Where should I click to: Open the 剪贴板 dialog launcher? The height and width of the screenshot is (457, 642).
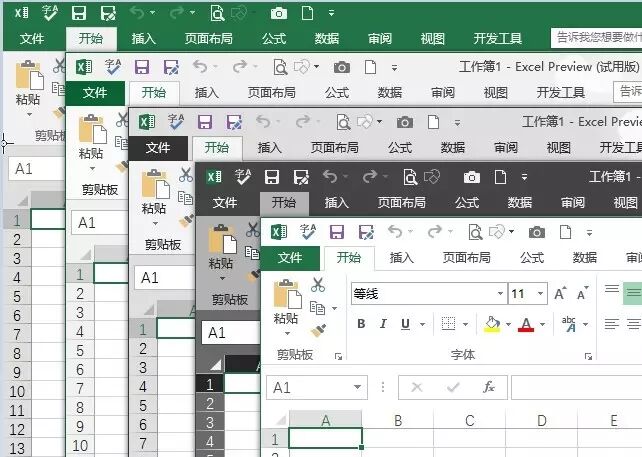pos(338,357)
